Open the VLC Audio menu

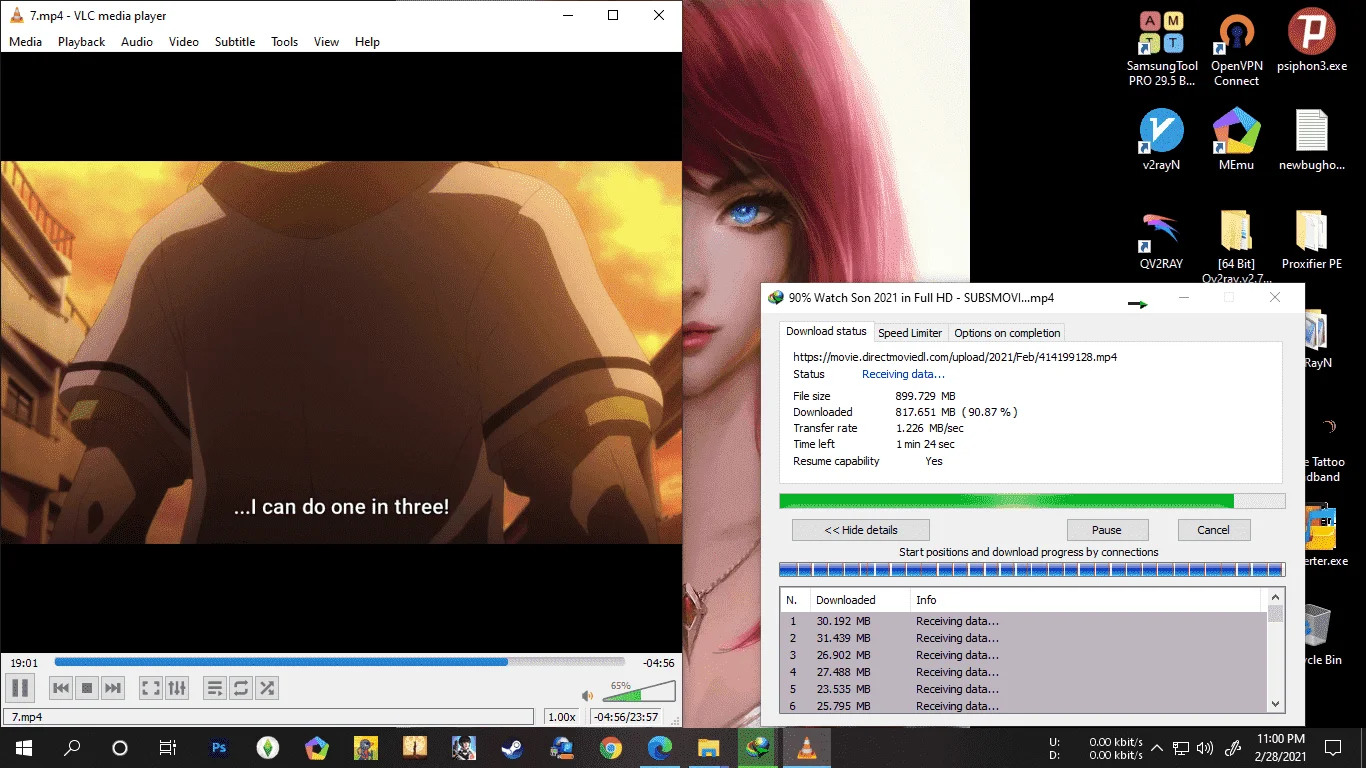[137, 42]
